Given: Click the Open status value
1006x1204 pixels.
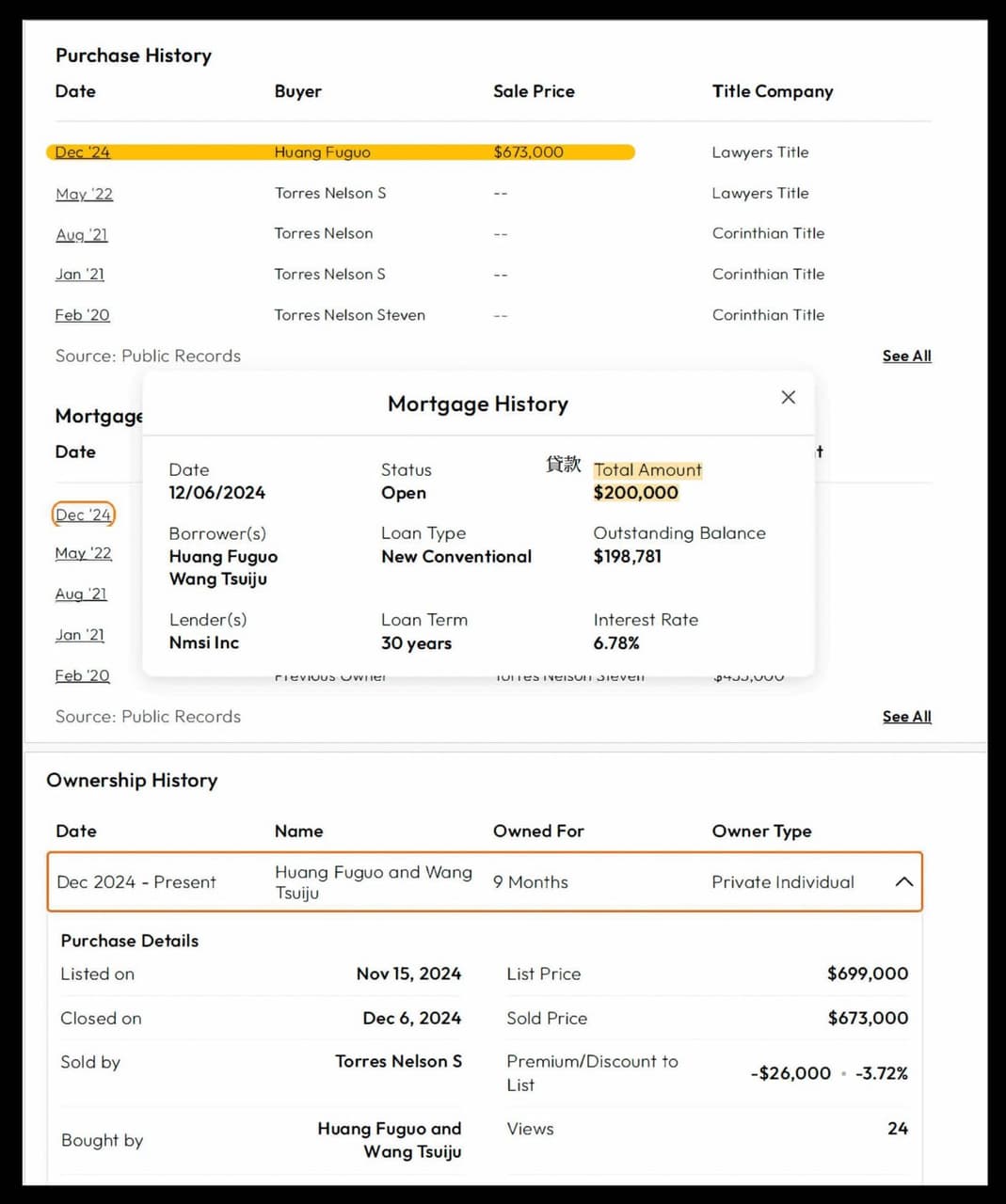Looking at the screenshot, I should pos(403,493).
